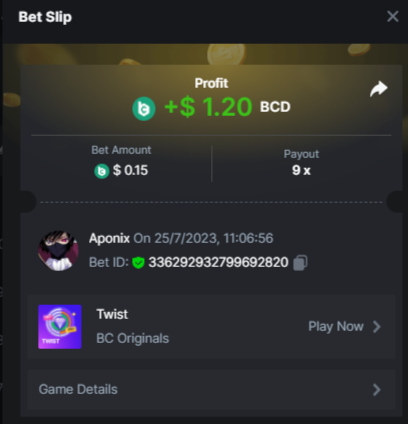408x424 pixels.
Task: Click the Twist game title
Action: click(x=112, y=314)
